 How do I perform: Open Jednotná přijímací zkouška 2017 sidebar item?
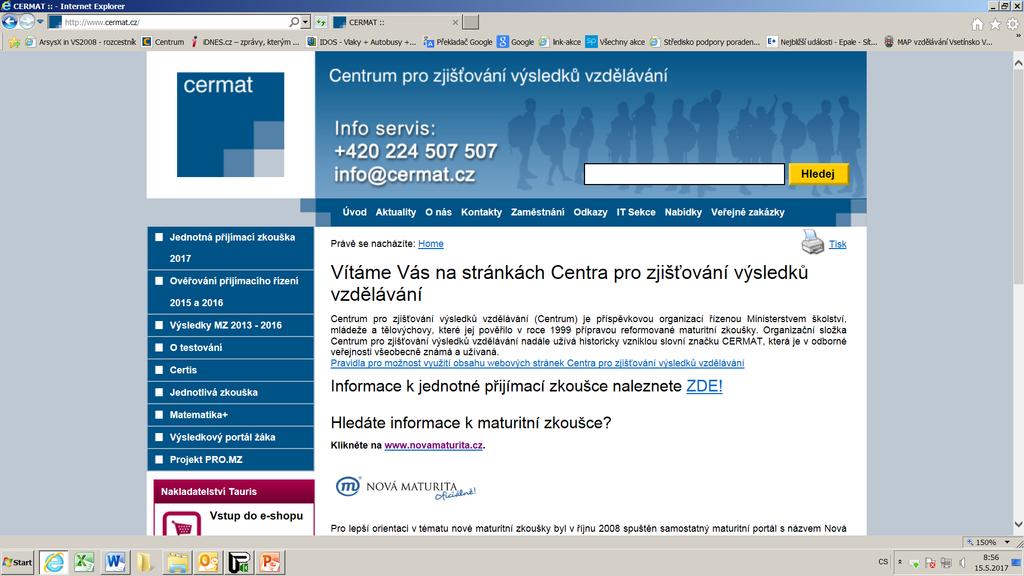pyautogui.click(x=231, y=248)
